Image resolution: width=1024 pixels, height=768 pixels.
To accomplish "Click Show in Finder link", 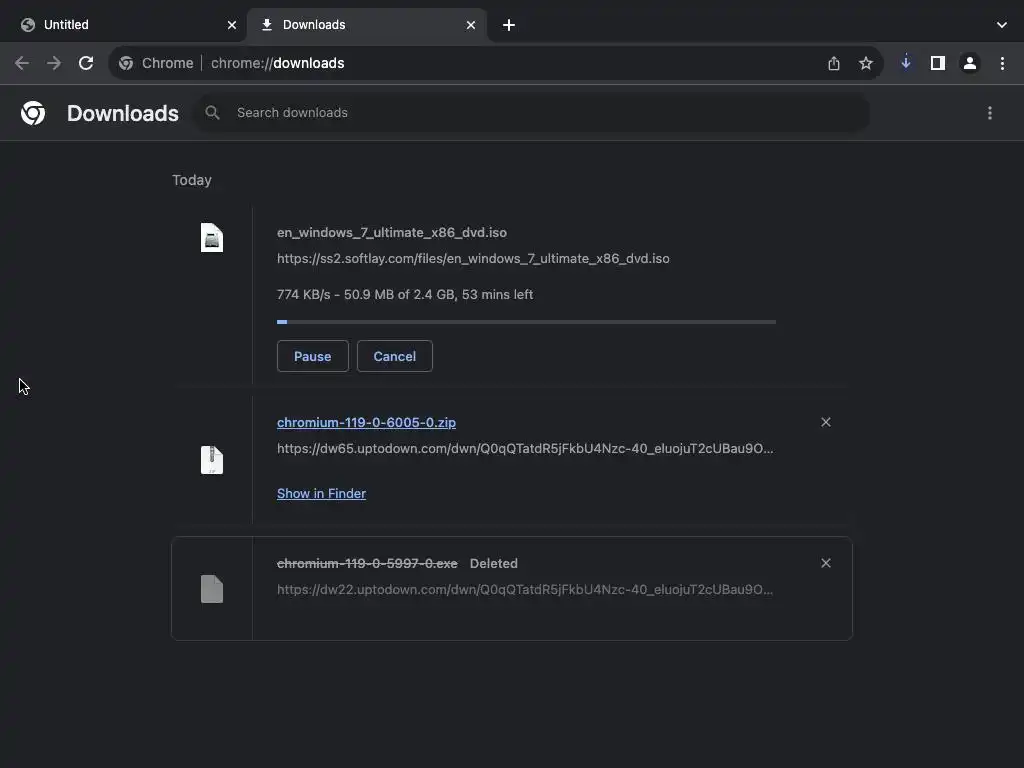I will [321, 493].
